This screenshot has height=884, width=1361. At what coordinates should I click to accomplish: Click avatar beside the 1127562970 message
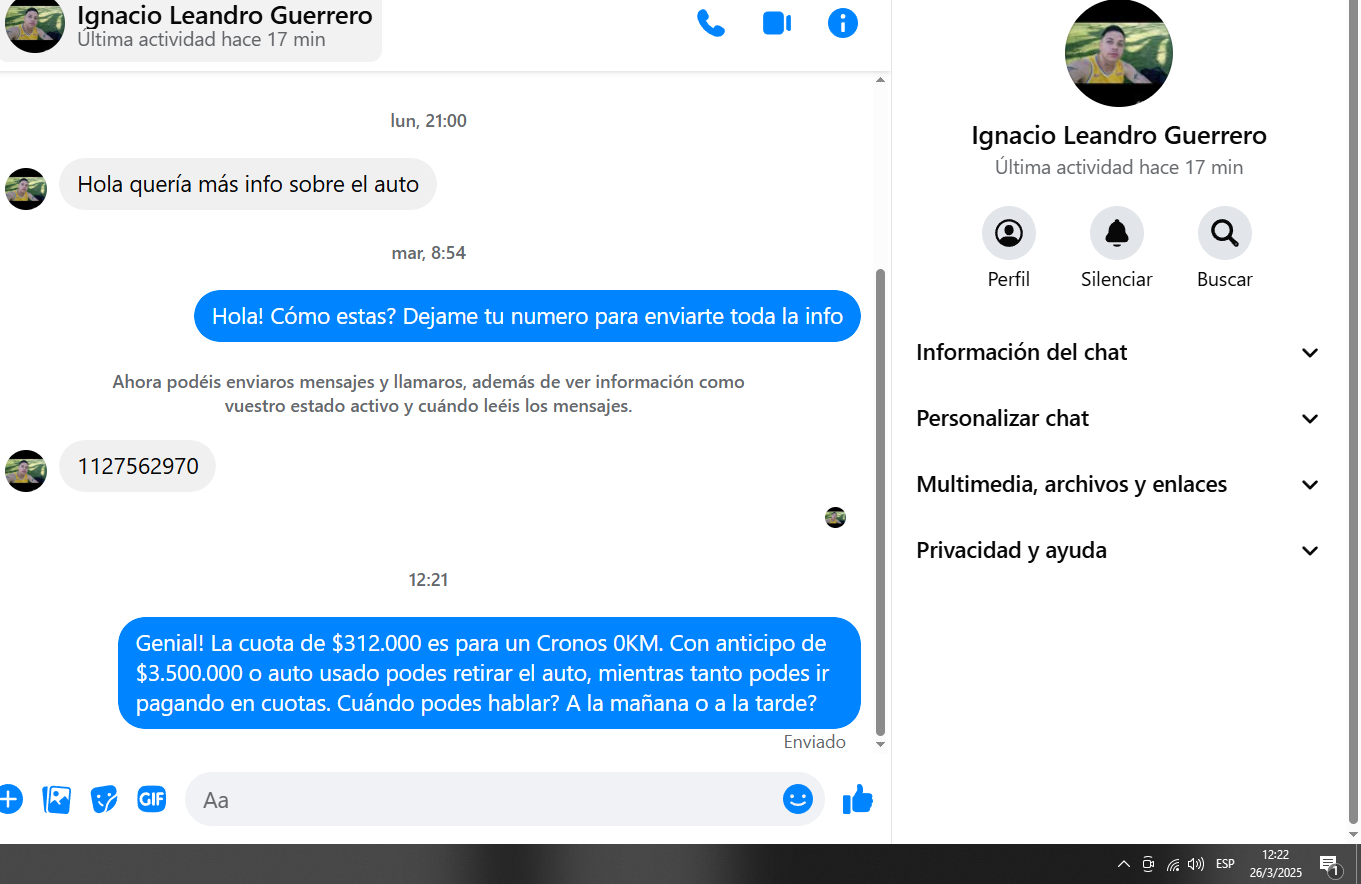tap(26, 471)
